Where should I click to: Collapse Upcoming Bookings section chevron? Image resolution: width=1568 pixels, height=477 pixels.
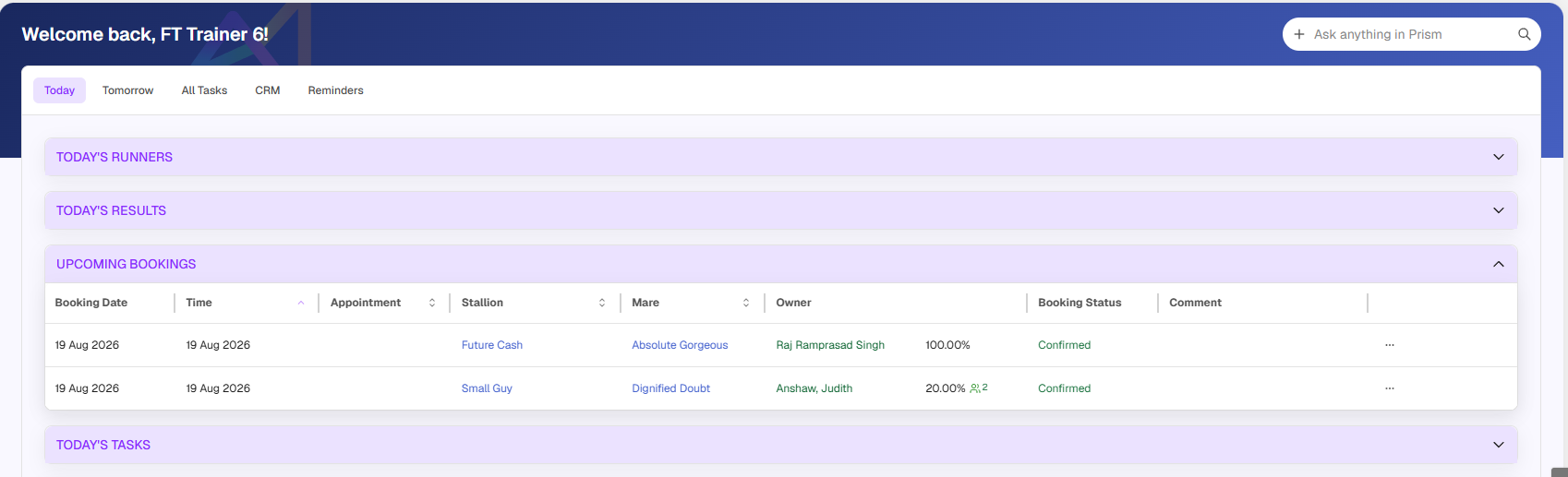[1498, 264]
